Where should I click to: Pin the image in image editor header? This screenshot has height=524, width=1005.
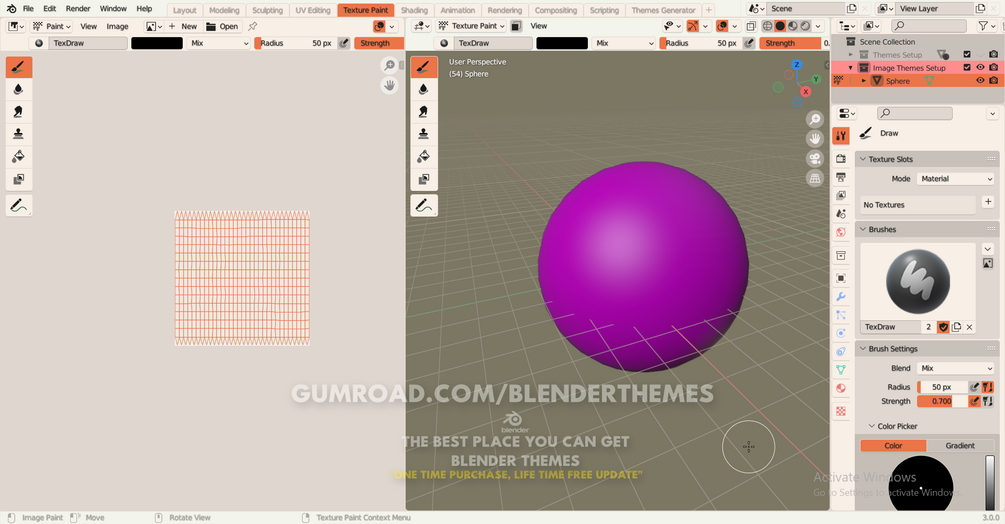pos(253,26)
